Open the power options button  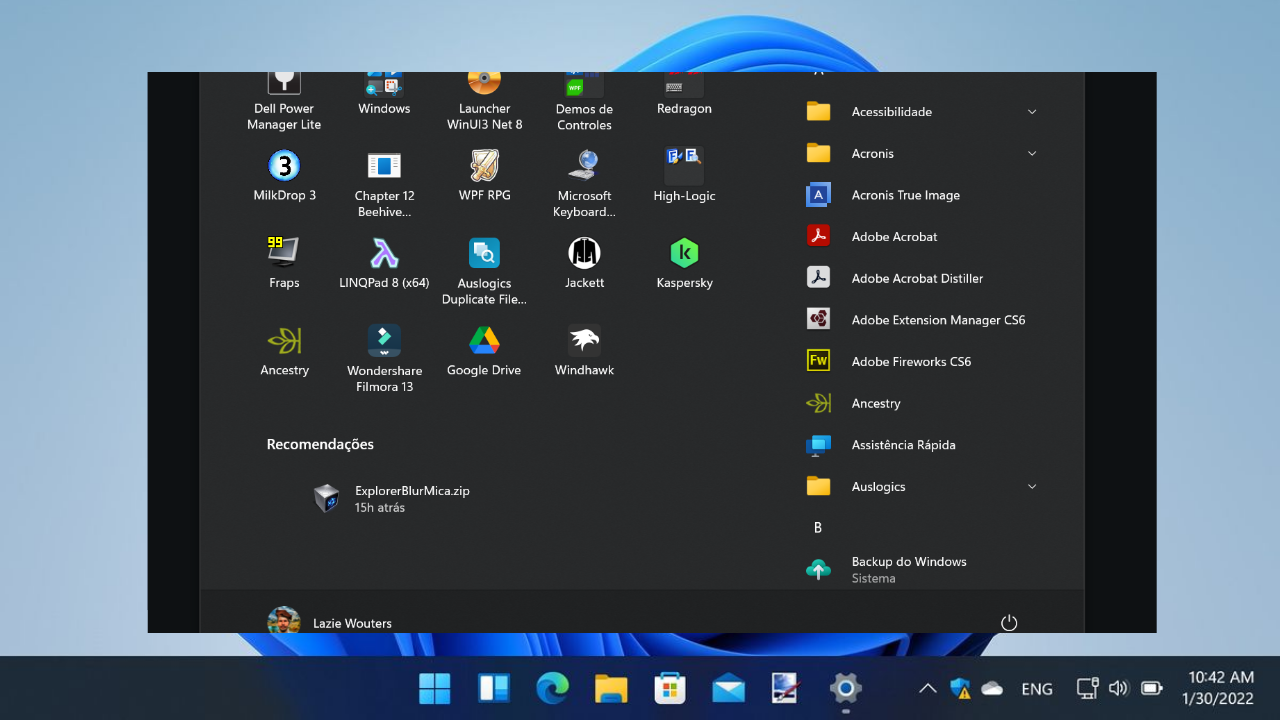[x=1009, y=623]
